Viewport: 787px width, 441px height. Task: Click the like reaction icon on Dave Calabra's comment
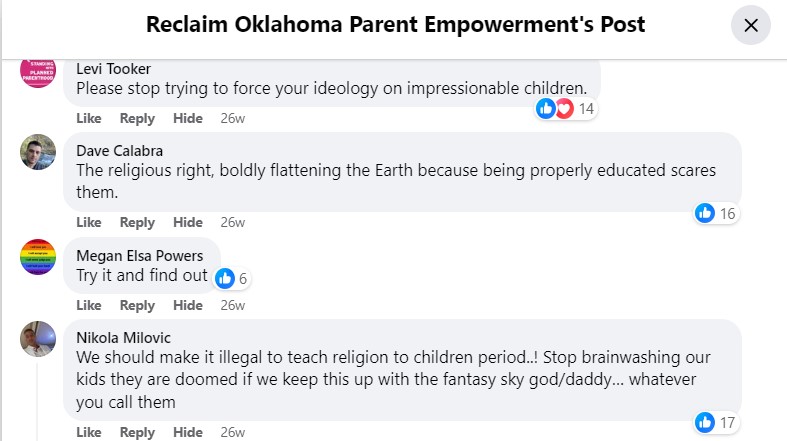705,213
